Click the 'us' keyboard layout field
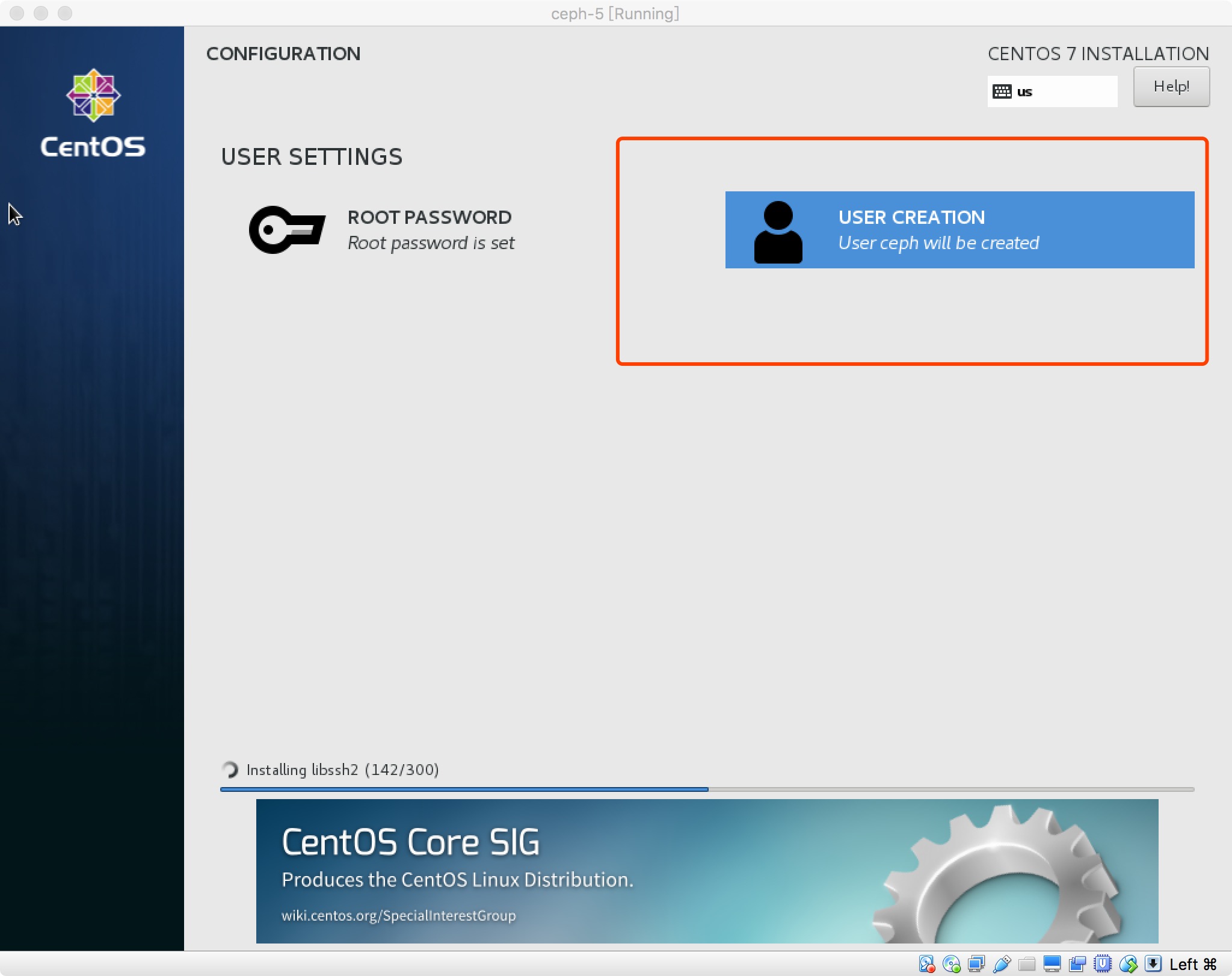Screen dimensions: 1232x976 coord(1052,91)
